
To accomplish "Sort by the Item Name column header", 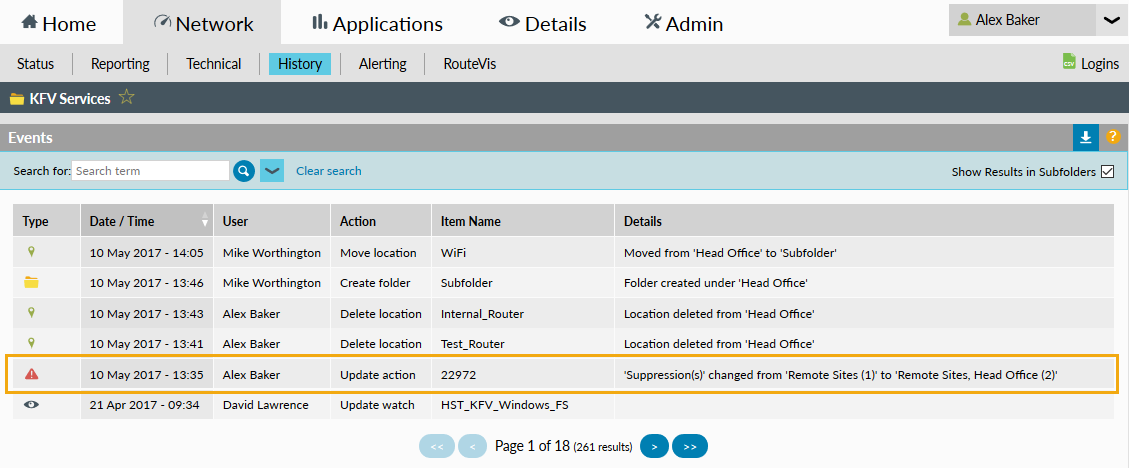I will pyautogui.click(x=523, y=221).
